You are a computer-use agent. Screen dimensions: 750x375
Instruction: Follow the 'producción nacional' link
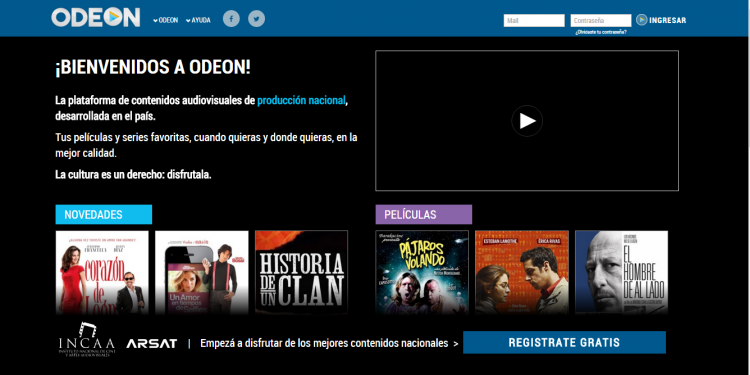[x=301, y=100]
